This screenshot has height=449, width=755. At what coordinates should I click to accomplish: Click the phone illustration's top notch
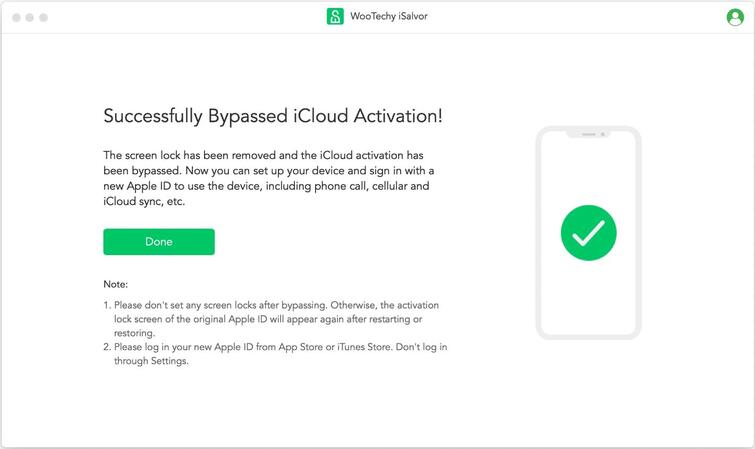[588, 133]
